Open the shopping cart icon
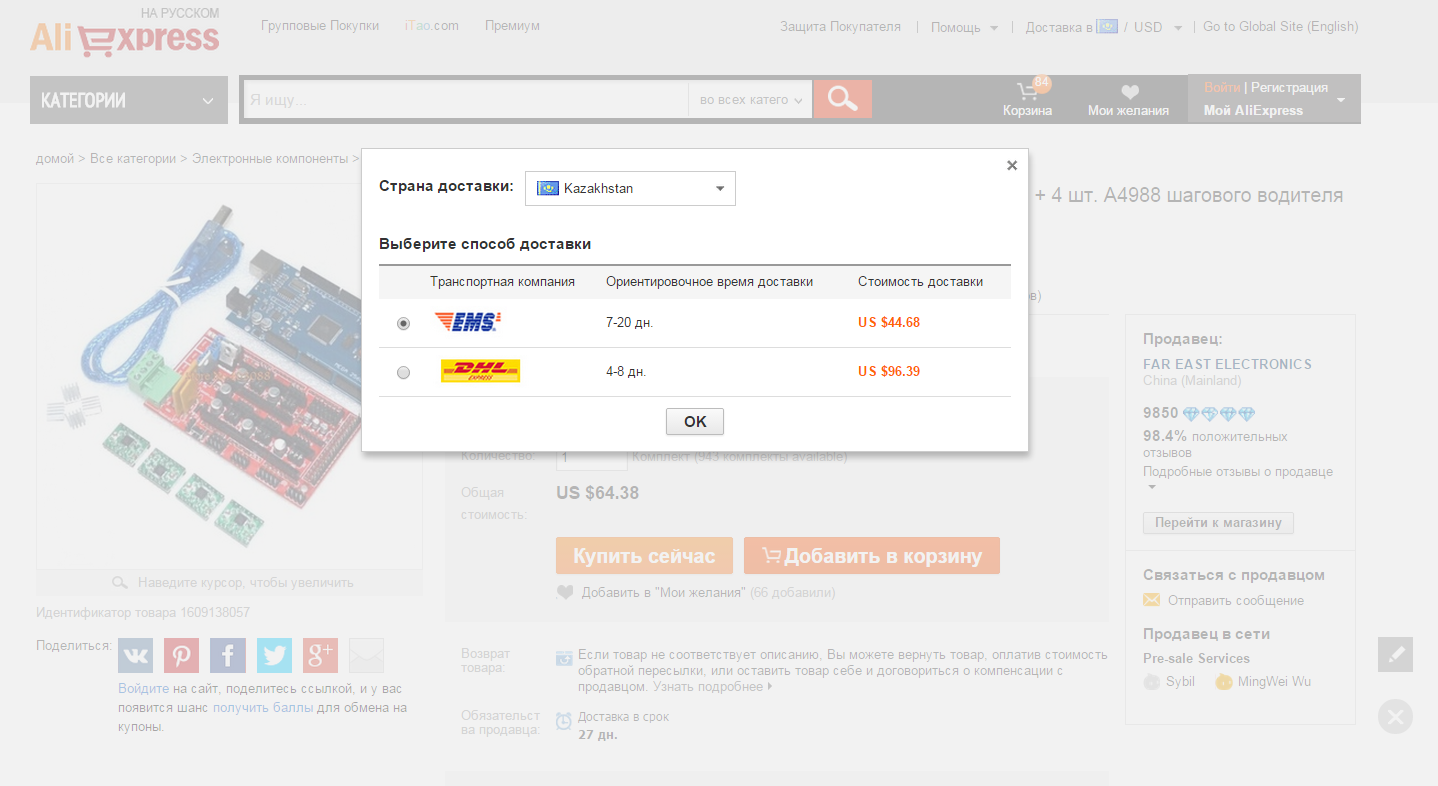 tap(1027, 92)
